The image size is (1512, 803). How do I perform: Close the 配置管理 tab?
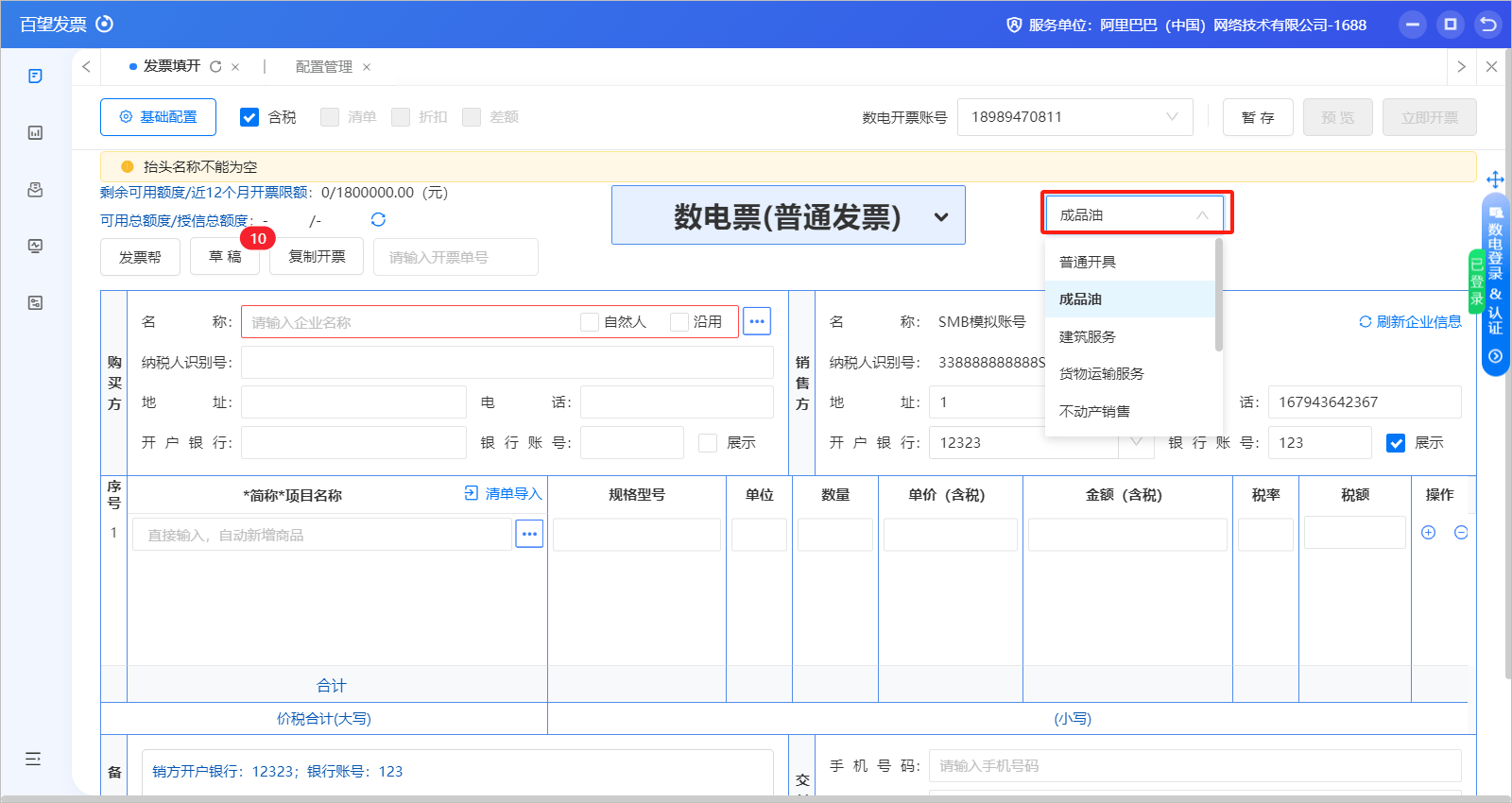pos(367,67)
